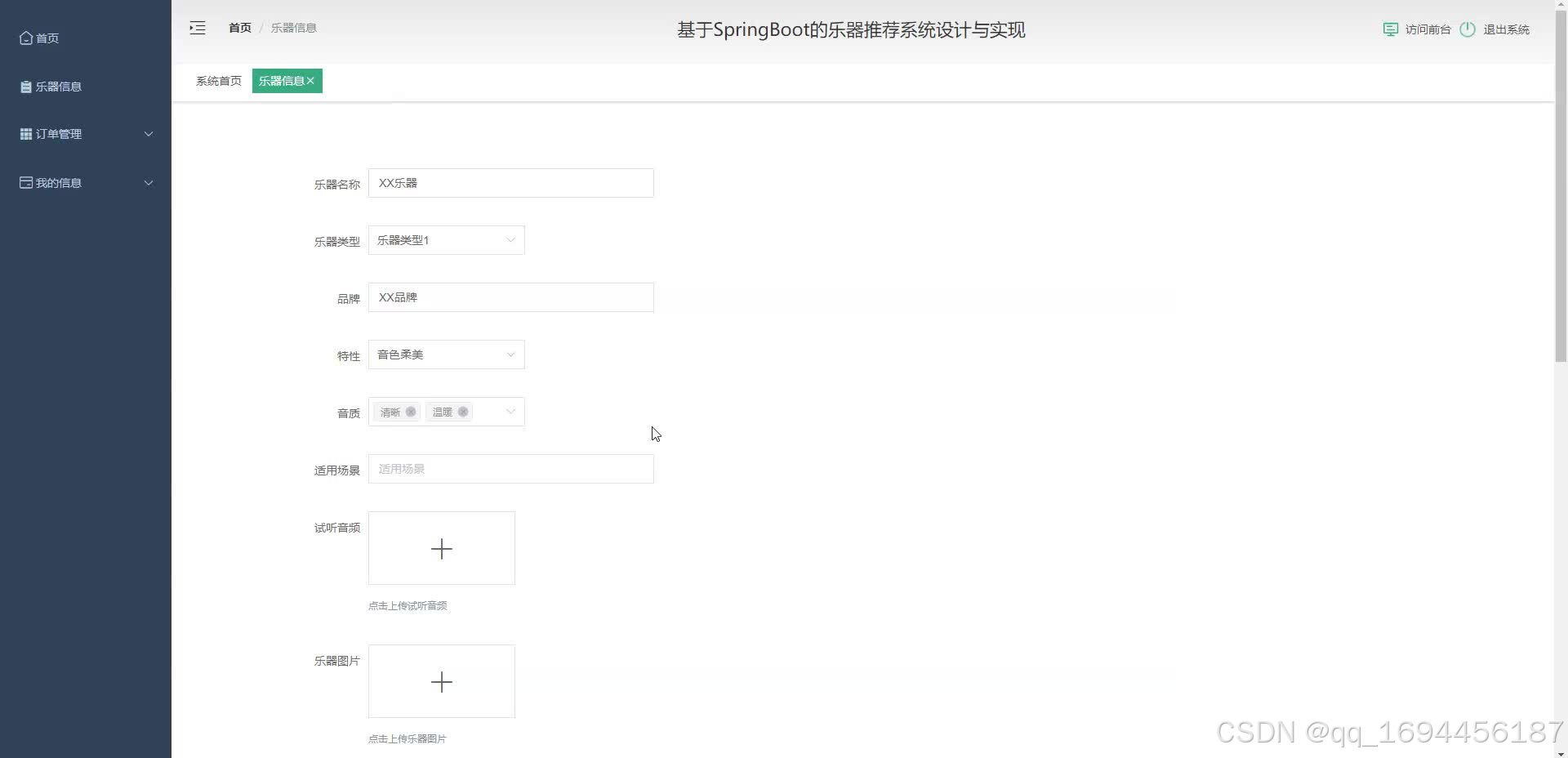Click the 乐器名称 input field
Viewport: 1568px width, 758px height.
[x=511, y=183]
